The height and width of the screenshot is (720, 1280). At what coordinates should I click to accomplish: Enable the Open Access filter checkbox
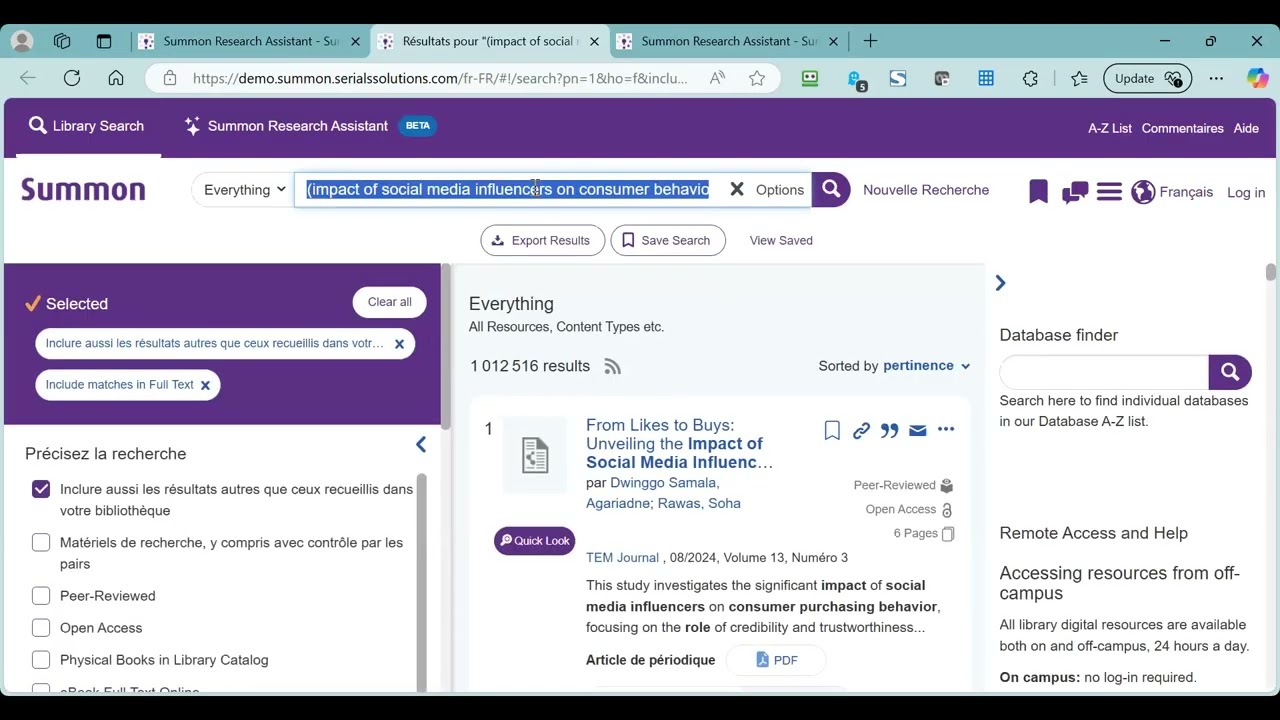coord(41,628)
